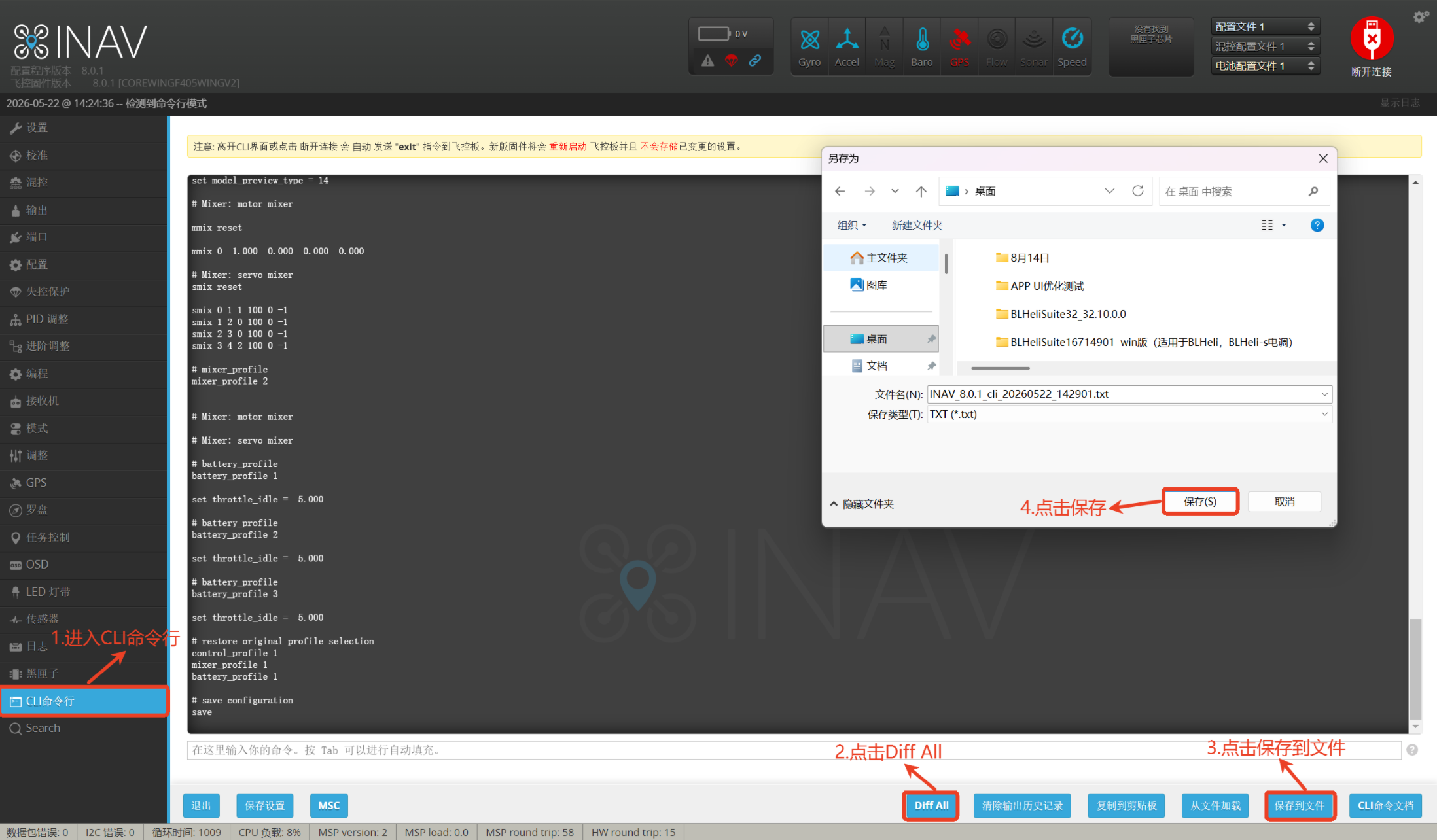Click the CLI output vertical scrollbar thumb

(1415, 669)
